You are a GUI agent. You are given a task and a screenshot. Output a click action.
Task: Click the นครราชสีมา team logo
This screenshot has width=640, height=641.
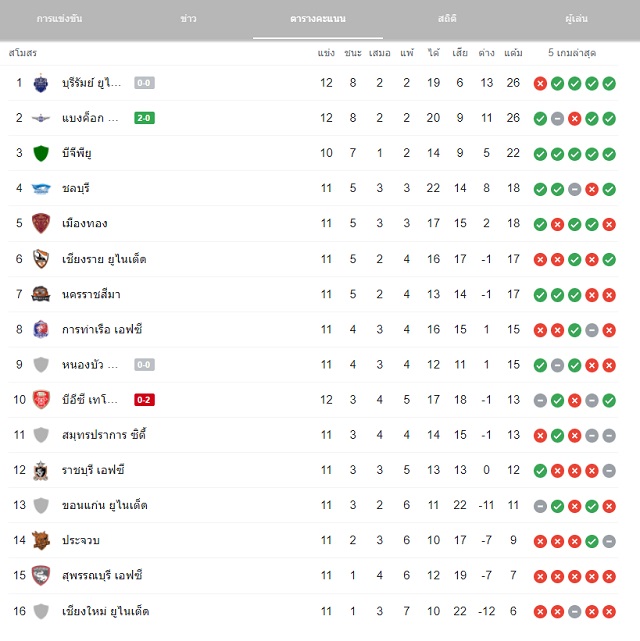pos(40,294)
